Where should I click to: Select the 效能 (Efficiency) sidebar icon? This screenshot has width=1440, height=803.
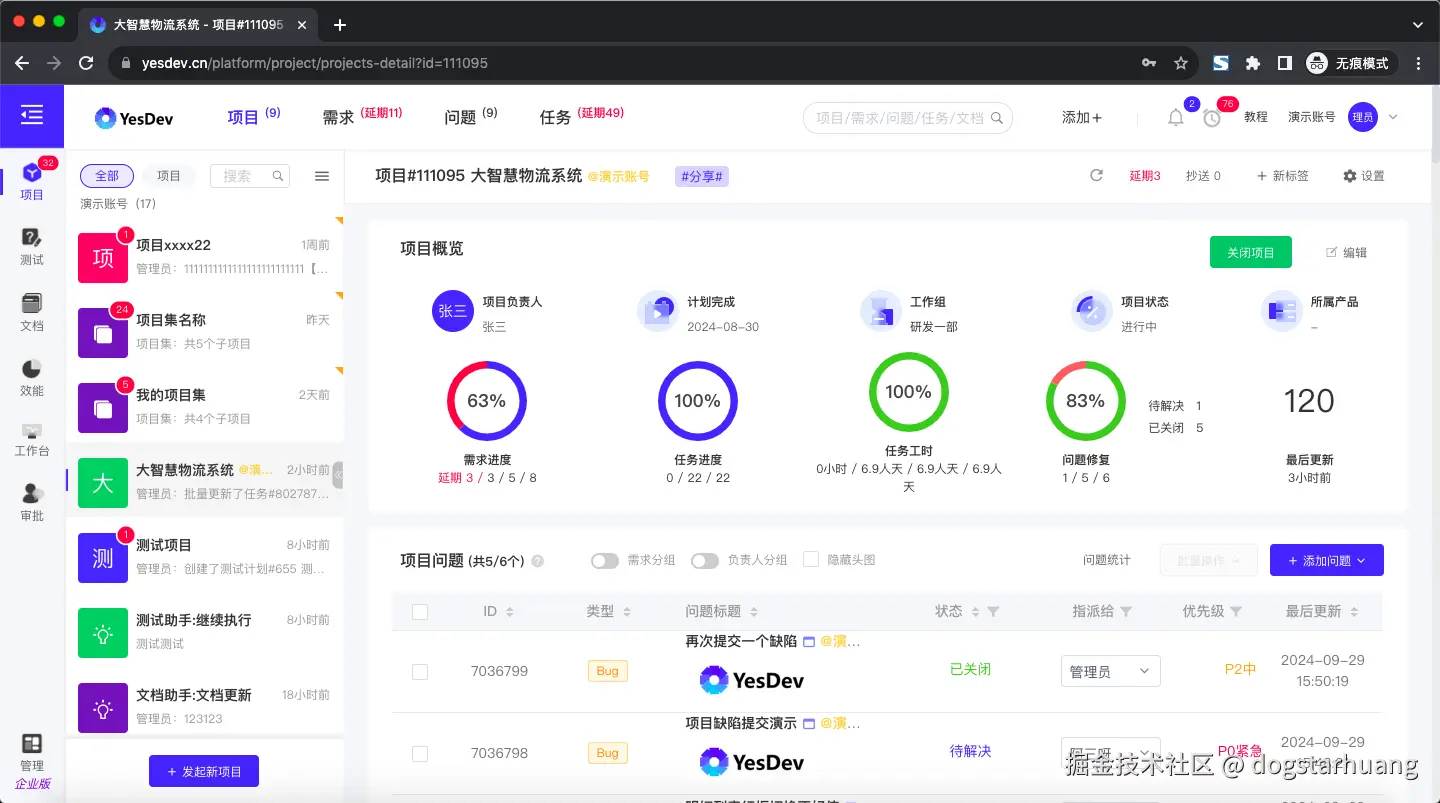tap(31, 376)
